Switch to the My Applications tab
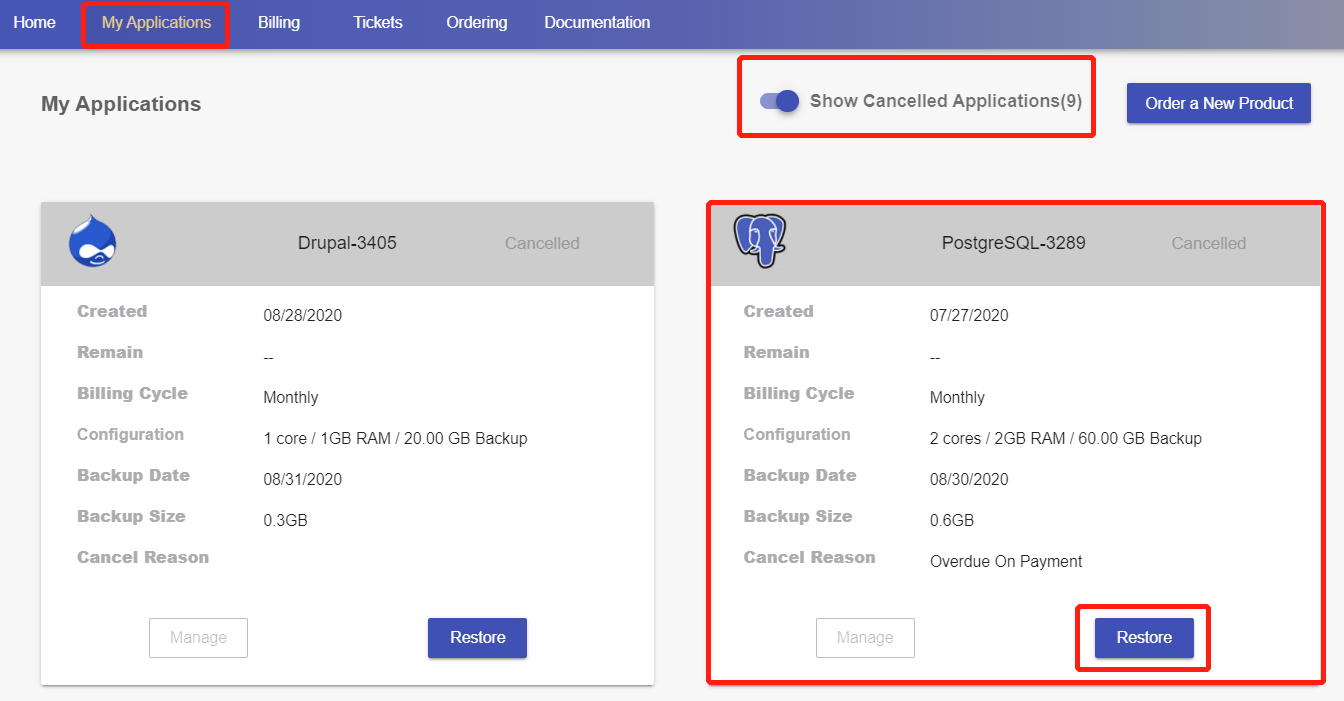 coord(155,22)
